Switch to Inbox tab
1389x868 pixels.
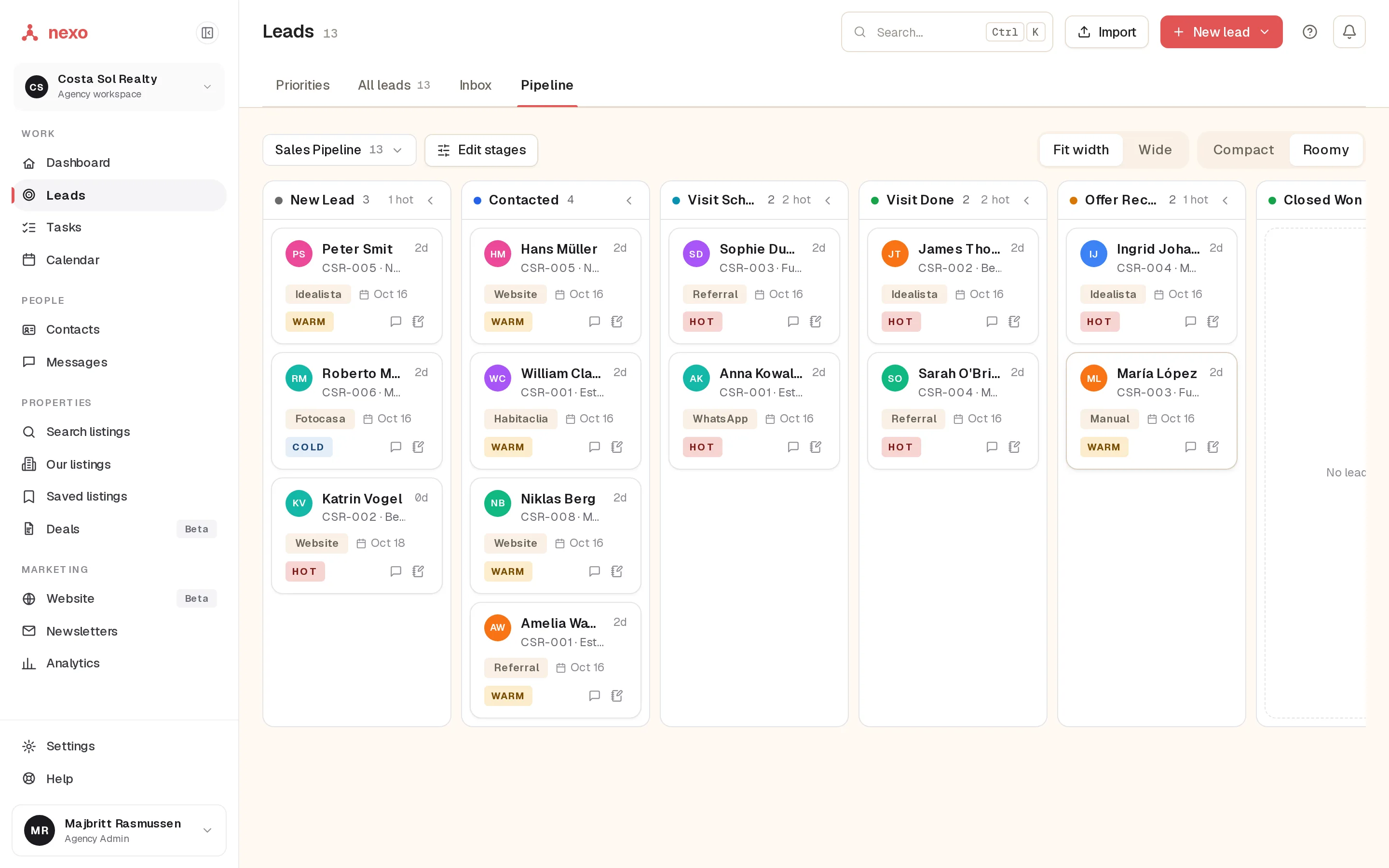pyautogui.click(x=475, y=85)
